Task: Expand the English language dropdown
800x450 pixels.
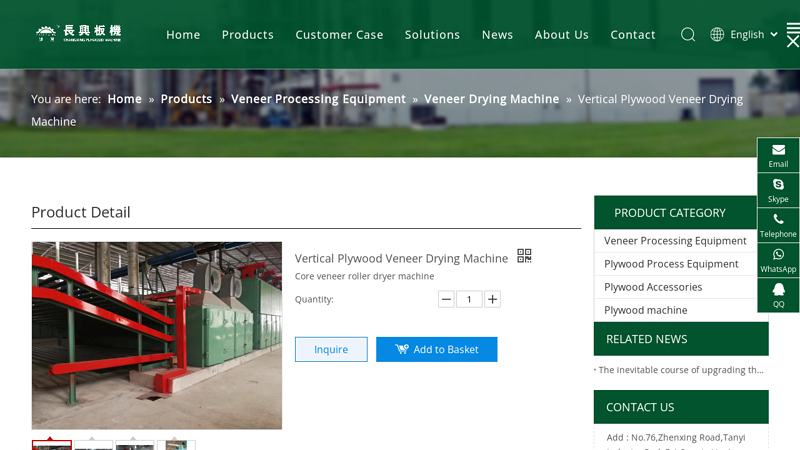Action: click(x=754, y=35)
